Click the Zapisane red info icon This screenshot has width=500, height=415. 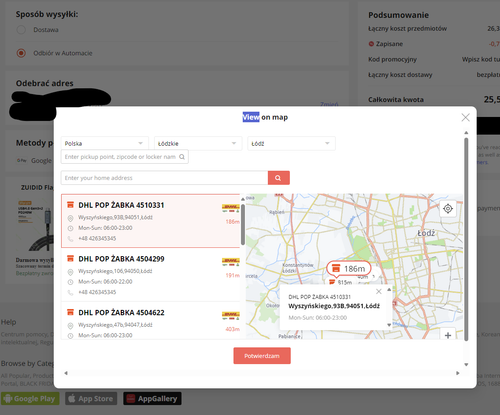click(371, 44)
